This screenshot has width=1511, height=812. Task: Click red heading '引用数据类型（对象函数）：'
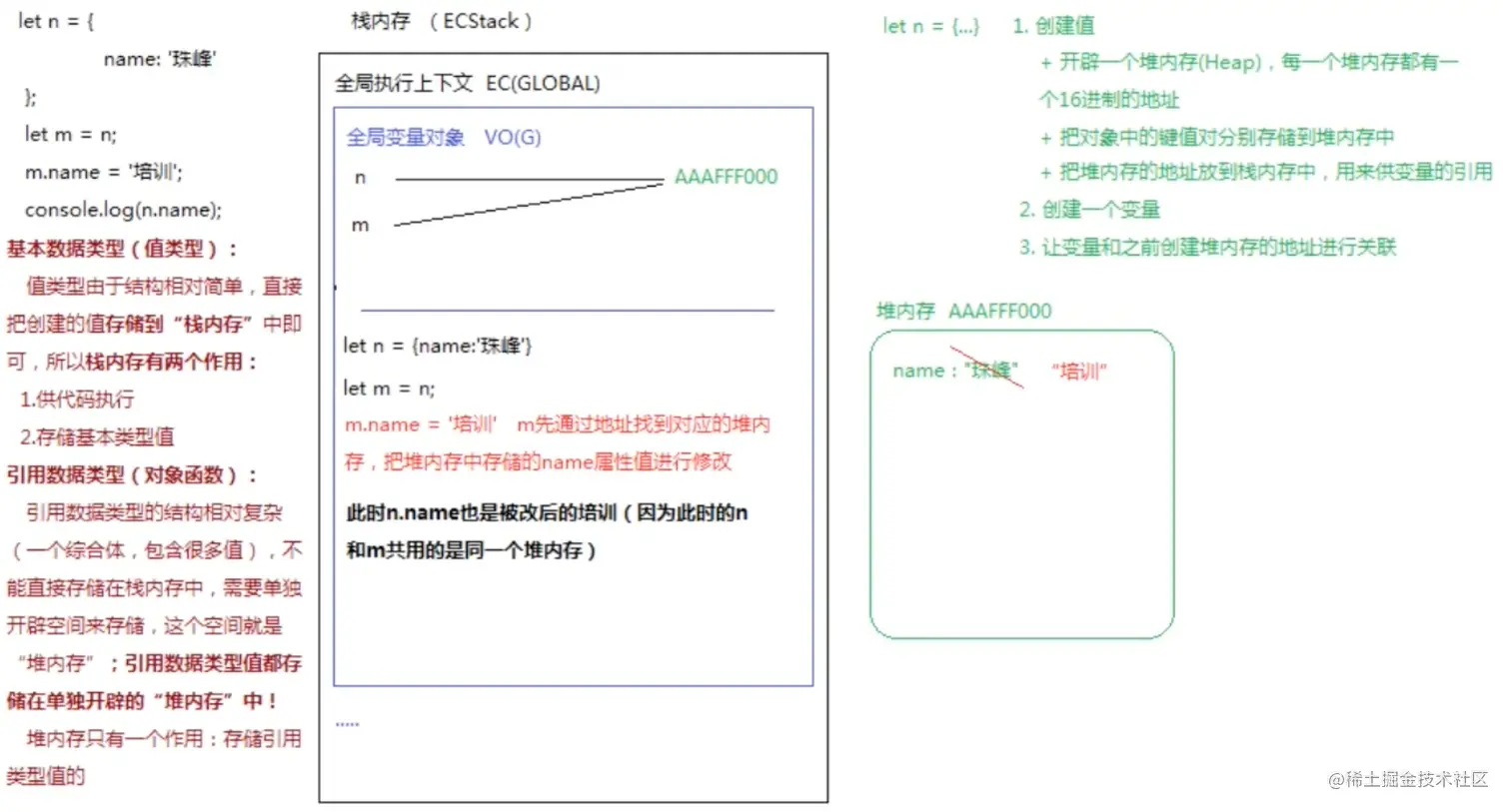pos(133,474)
